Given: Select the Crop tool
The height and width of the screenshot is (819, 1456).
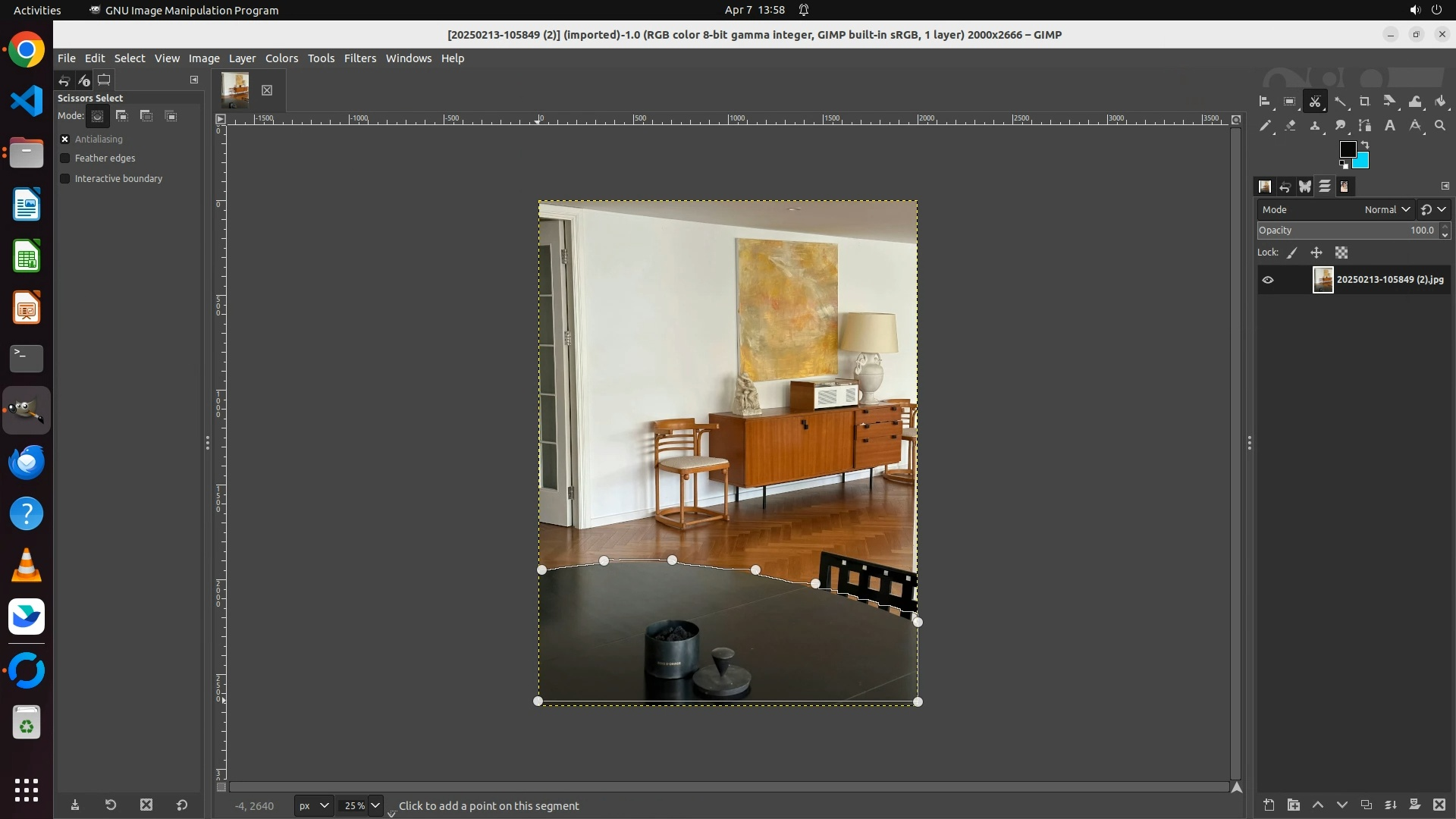Looking at the screenshot, I should click(1365, 102).
